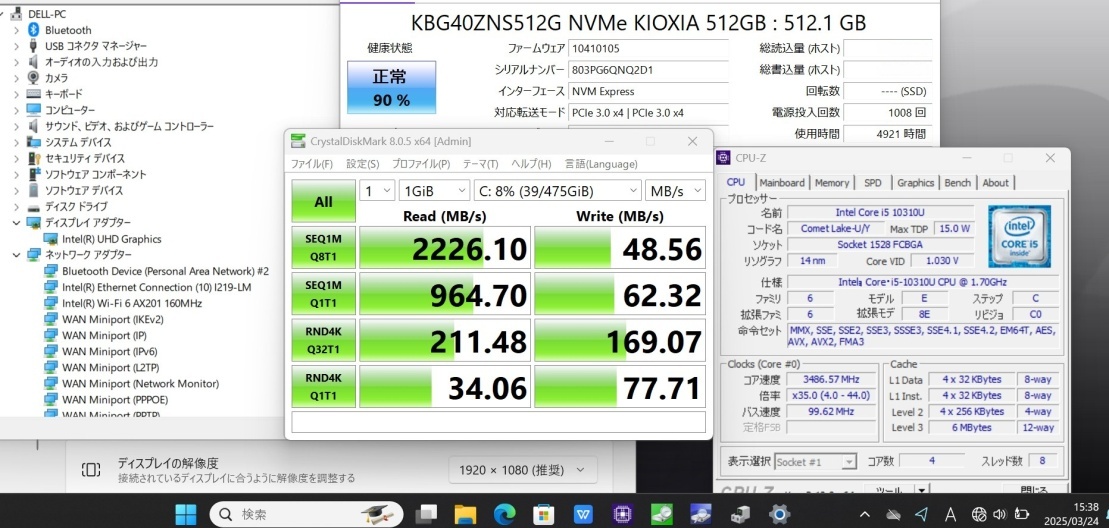Image resolution: width=1109 pixels, height=528 pixels.
Task: Click the セキュリティ デバイス icon
Action: click(x=33, y=158)
